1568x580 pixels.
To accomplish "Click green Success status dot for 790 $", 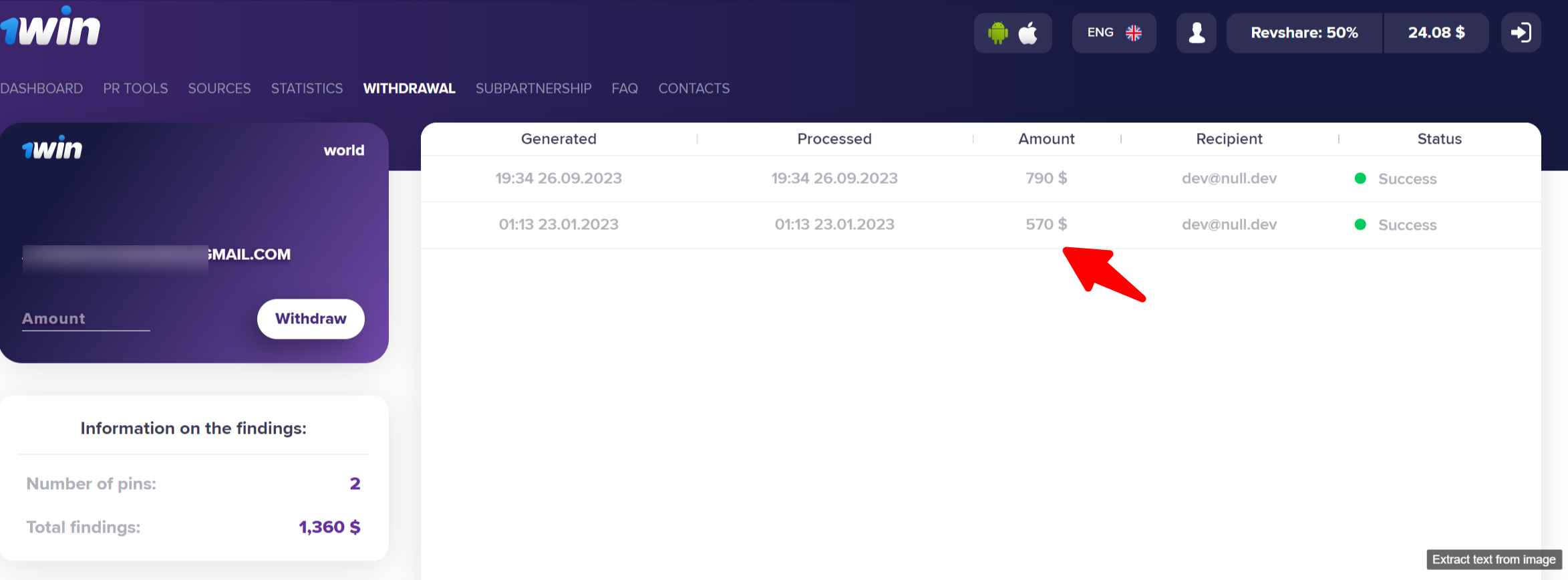I will tap(1360, 178).
